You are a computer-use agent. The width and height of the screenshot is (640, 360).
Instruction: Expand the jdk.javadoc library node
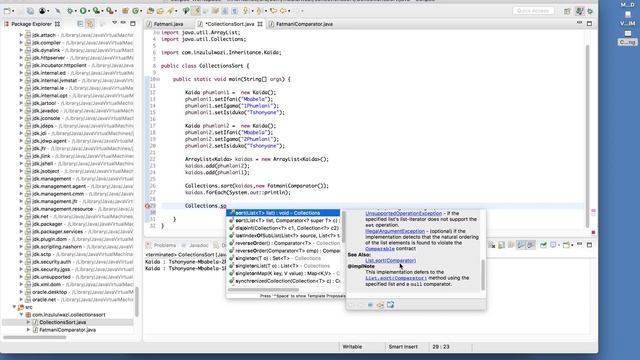pyautogui.click(x=21, y=111)
